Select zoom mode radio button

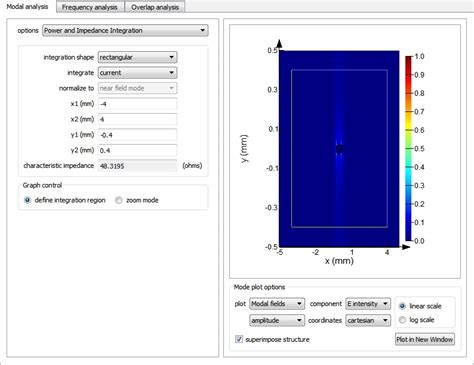pos(119,200)
